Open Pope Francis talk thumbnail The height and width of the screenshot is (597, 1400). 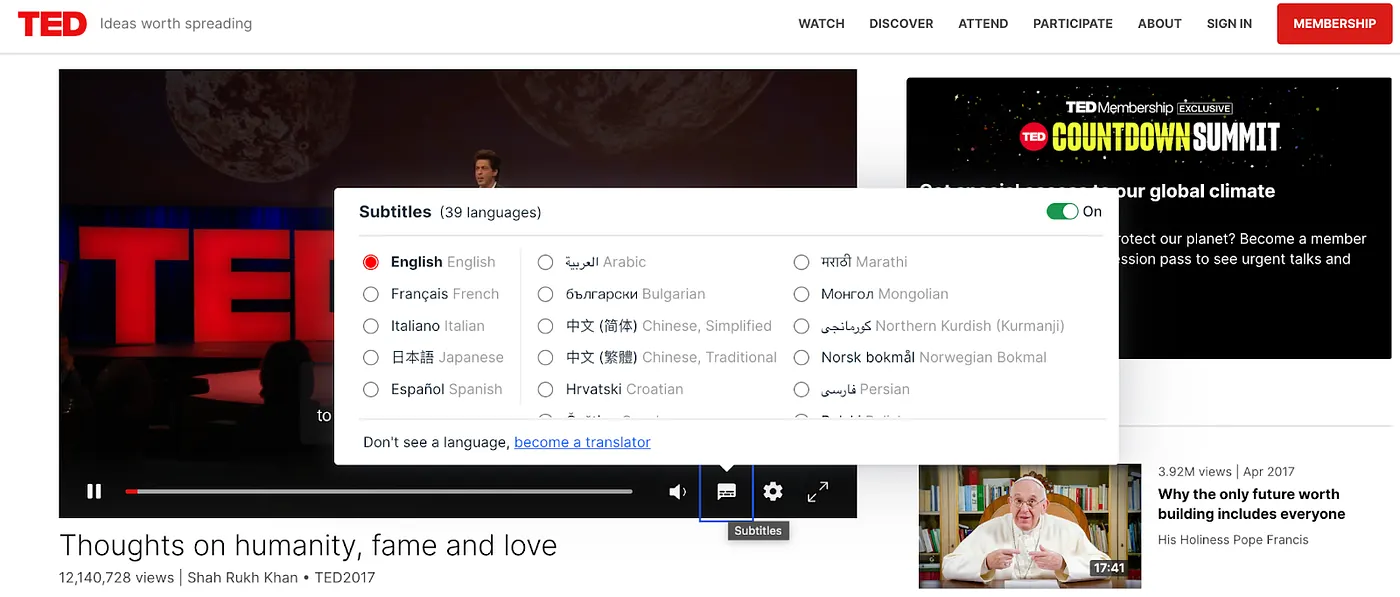[1030, 526]
